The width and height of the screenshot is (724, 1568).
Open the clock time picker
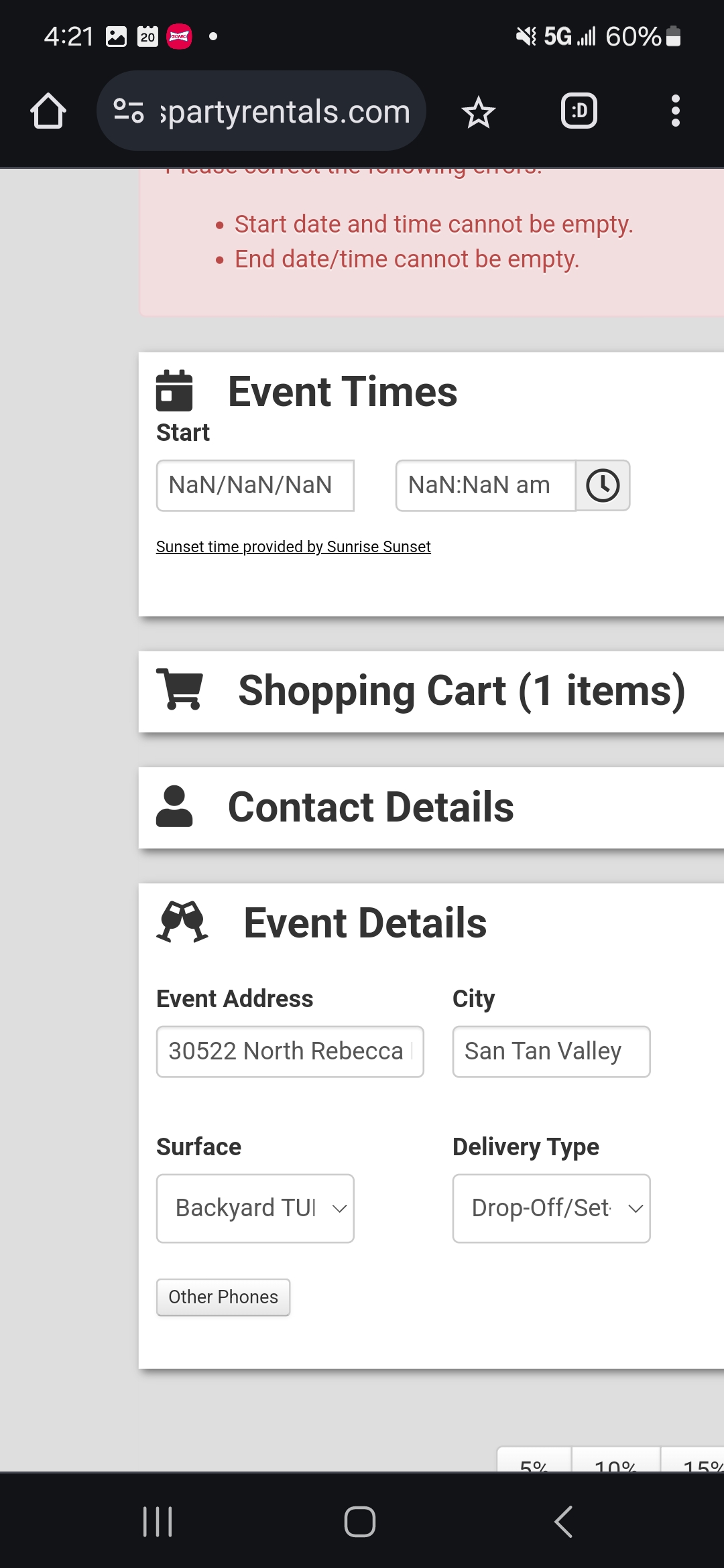[603, 486]
